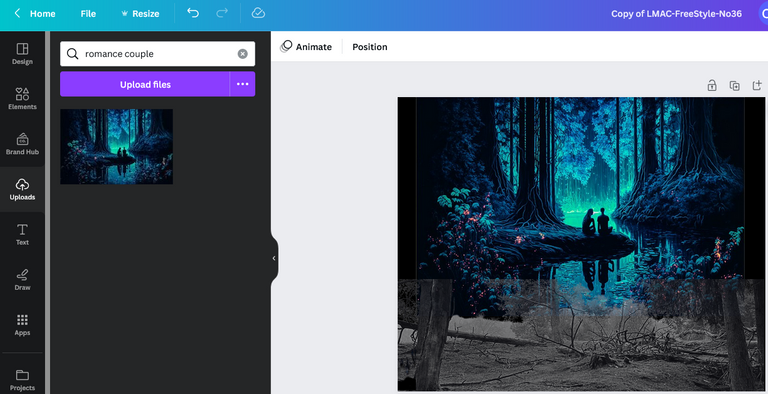This screenshot has height=394, width=768.
Task: Click the search magnifier icon
Action: tap(72, 54)
